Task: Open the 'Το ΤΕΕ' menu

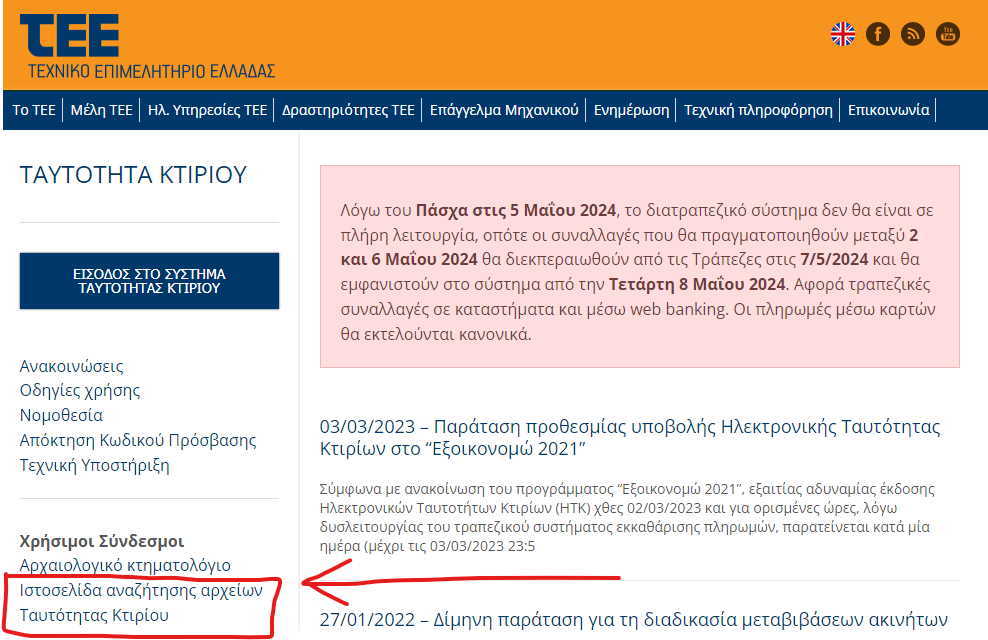Action: click(34, 110)
